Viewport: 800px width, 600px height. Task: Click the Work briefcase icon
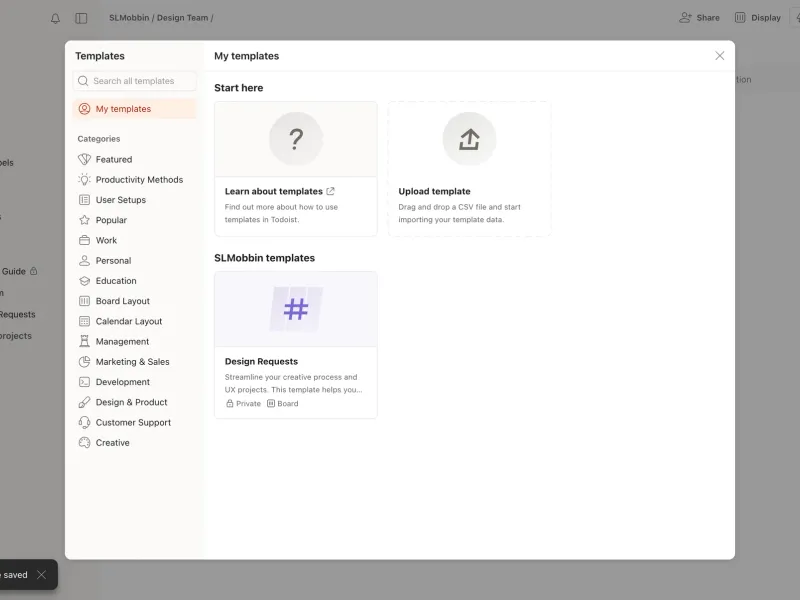84,240
